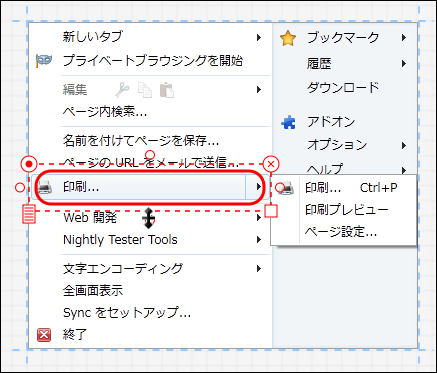
Task: Click the copy pages icon
Action: tap(145, 90)
